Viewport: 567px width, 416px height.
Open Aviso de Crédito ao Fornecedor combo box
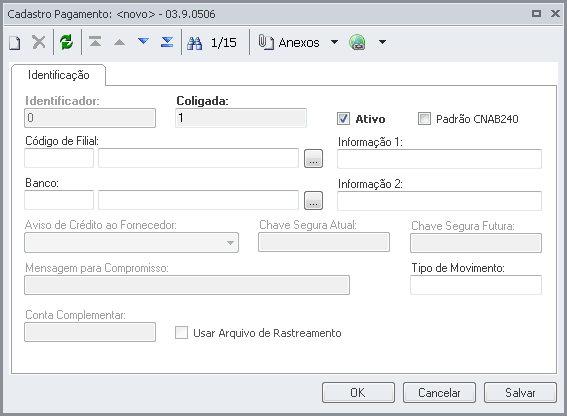(x=131, y=243)
